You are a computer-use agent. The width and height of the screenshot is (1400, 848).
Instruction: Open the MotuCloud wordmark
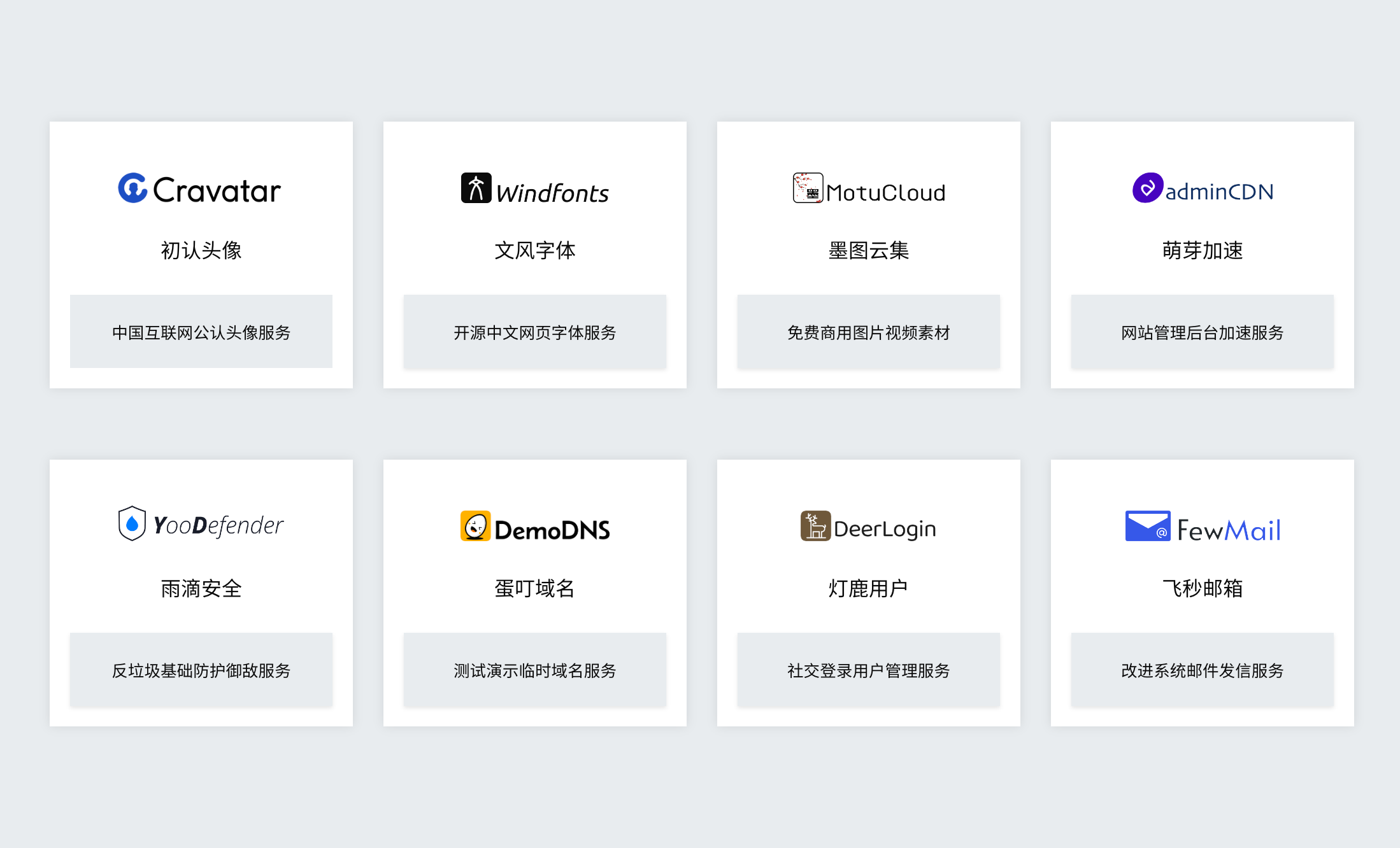point(886,192)
